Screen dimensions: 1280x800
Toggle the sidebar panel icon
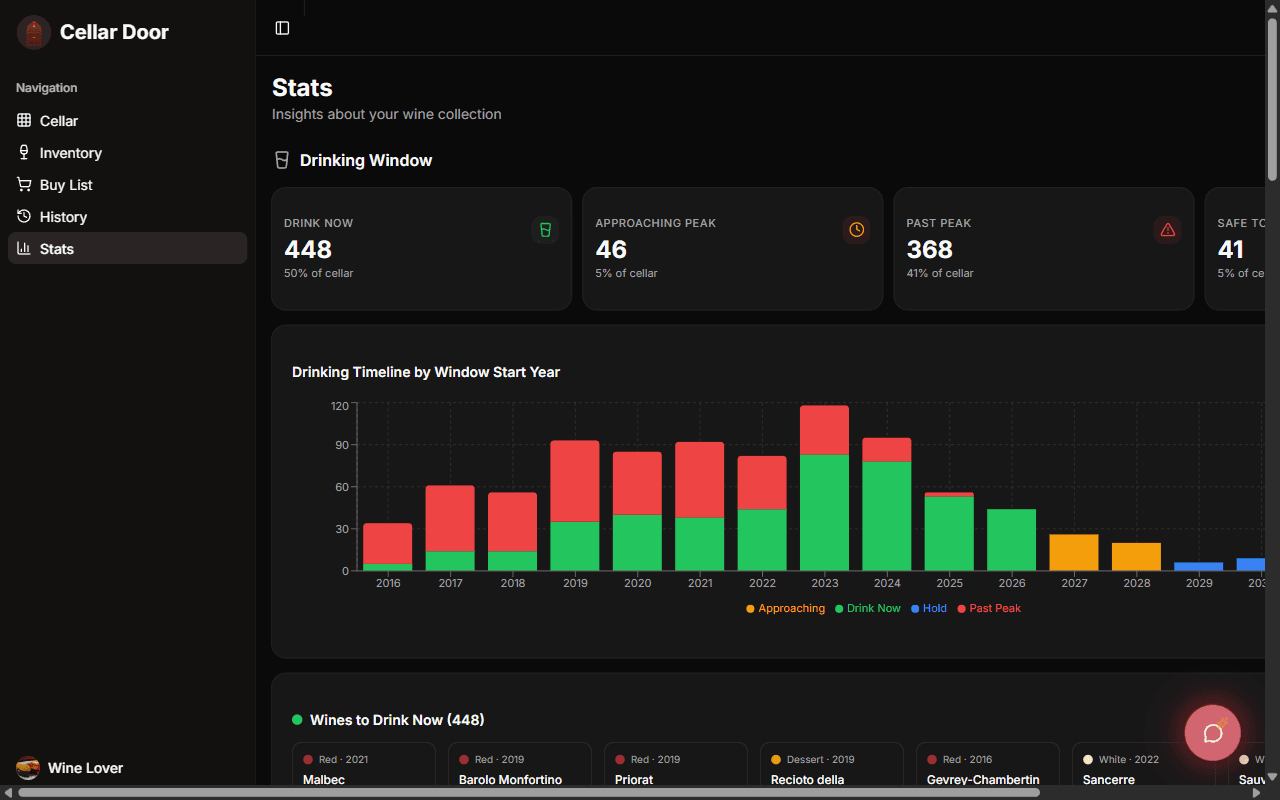click(282, 28)
